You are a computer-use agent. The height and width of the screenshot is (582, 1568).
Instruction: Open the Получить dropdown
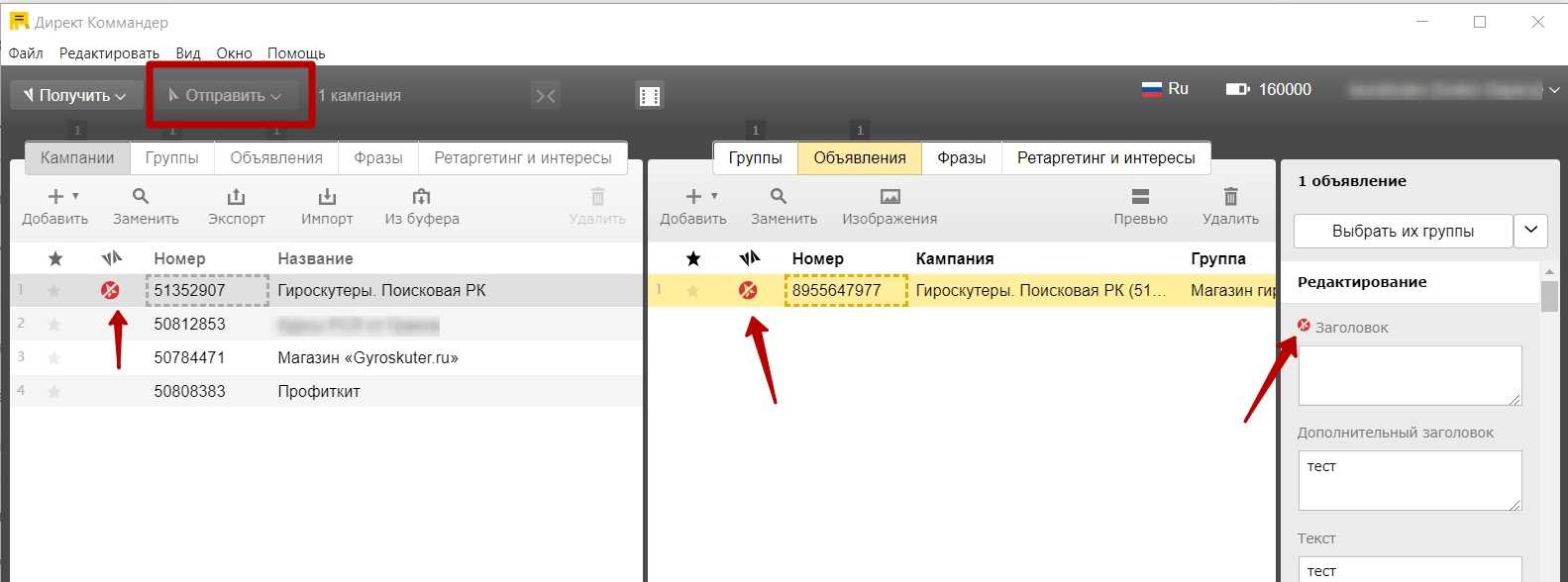tap(75, 96)
